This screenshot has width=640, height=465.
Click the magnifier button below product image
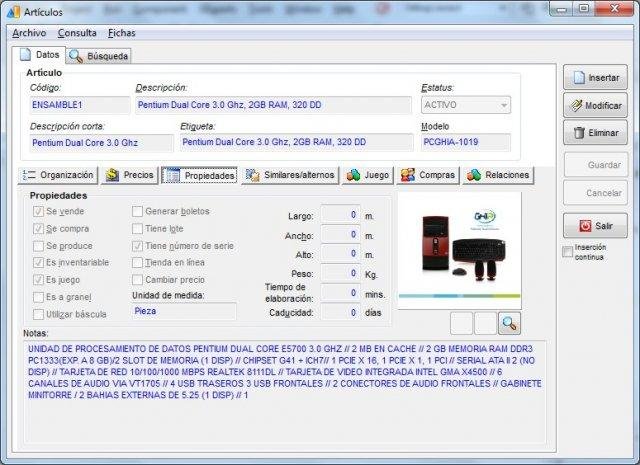tap(509, 323)
